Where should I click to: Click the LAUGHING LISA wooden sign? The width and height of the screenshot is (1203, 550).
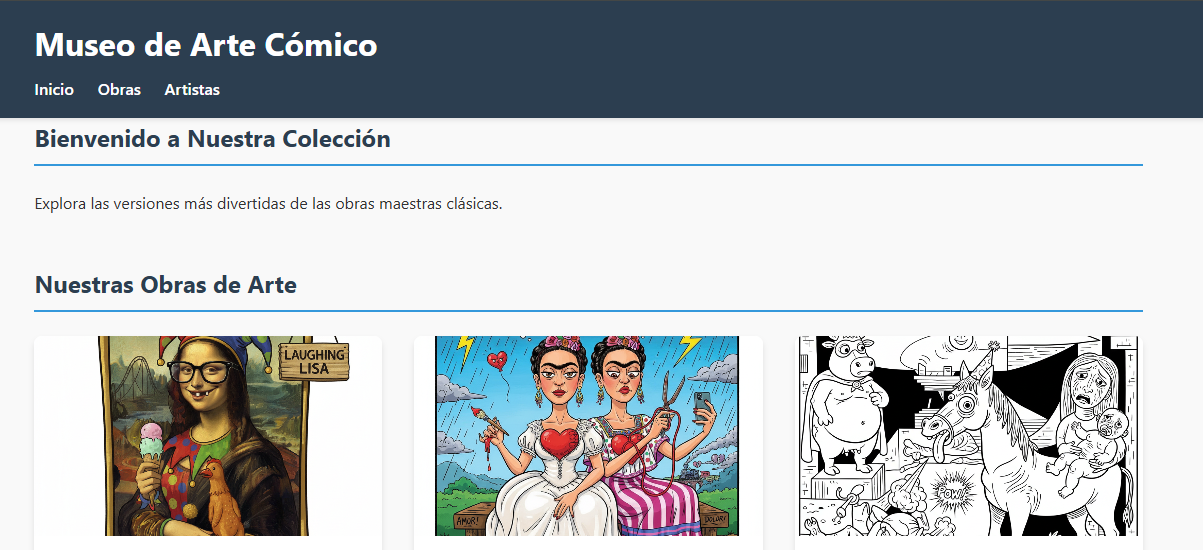coord(314,361)
